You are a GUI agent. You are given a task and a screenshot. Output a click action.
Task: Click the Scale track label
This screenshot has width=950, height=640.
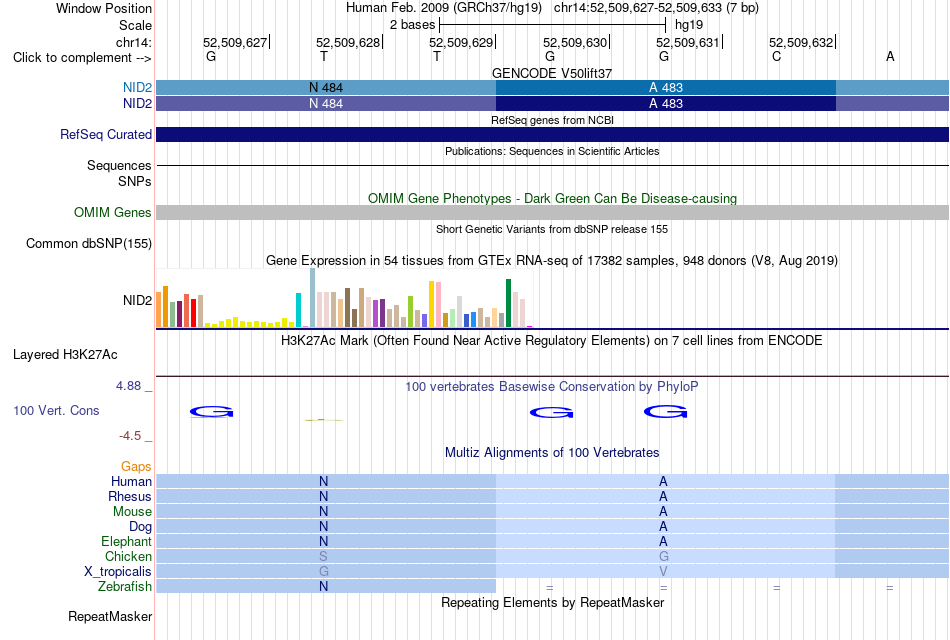pos(135,25)
